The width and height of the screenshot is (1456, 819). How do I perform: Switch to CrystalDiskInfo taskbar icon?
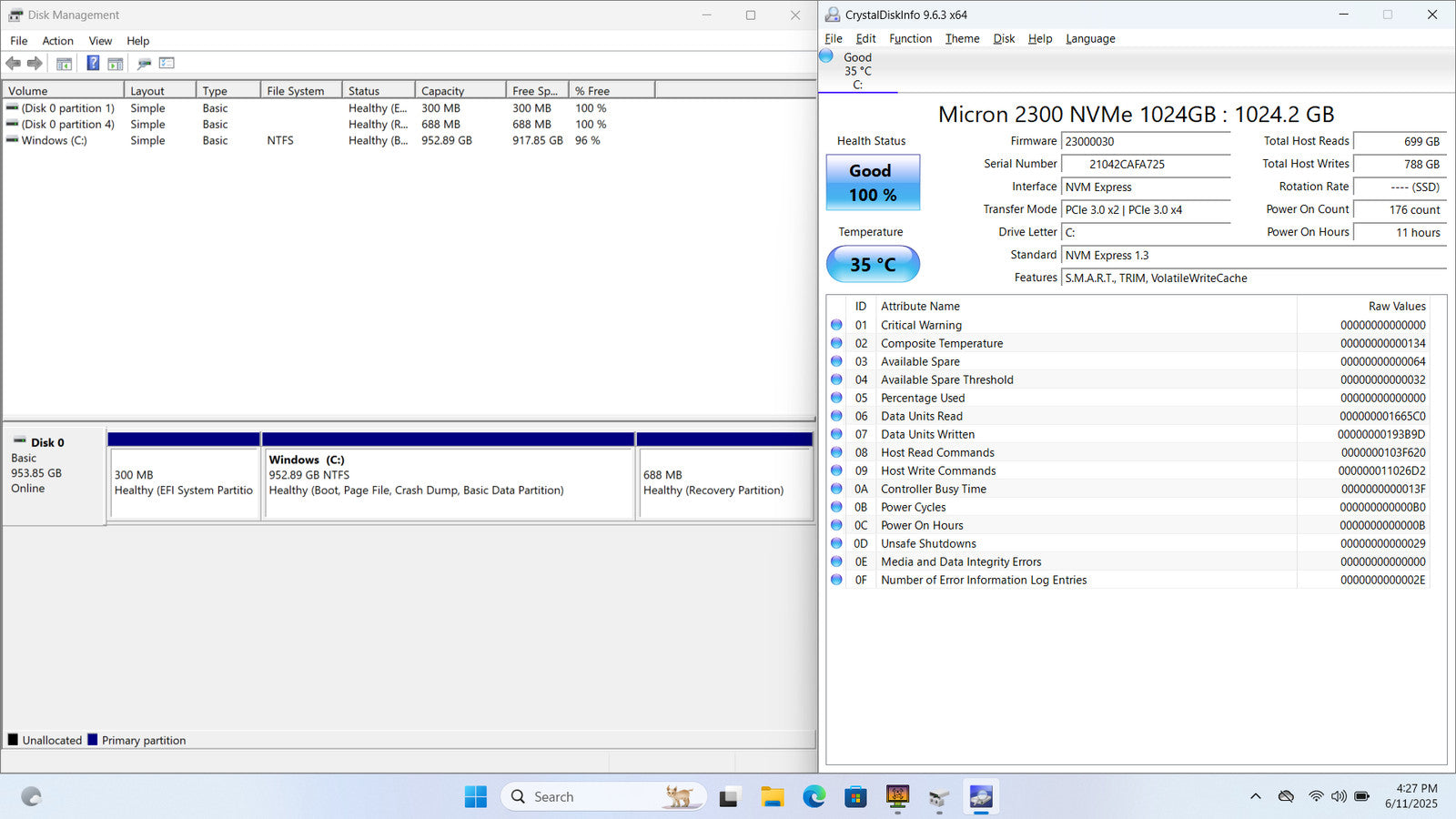[981, 797]
